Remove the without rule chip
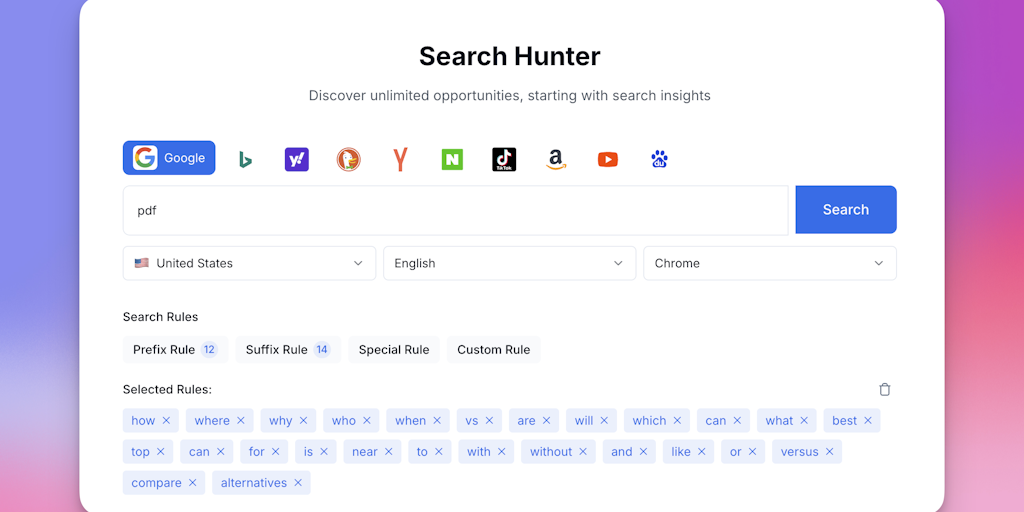 (583, 451)
